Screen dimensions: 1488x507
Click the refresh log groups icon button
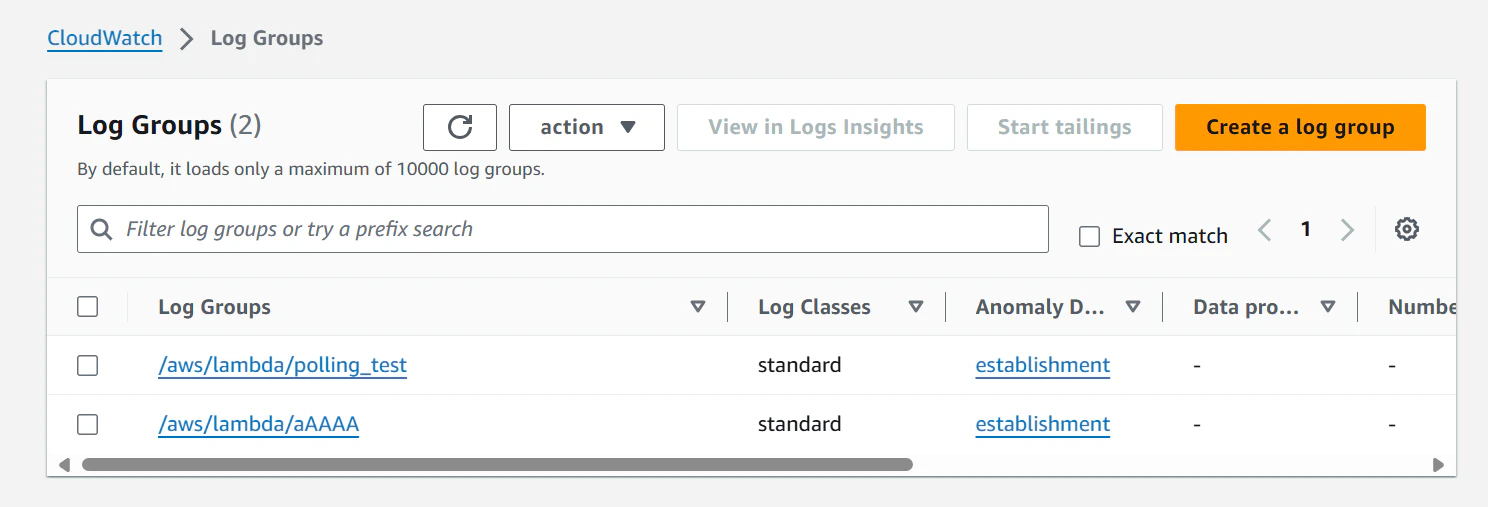(460, 127)
